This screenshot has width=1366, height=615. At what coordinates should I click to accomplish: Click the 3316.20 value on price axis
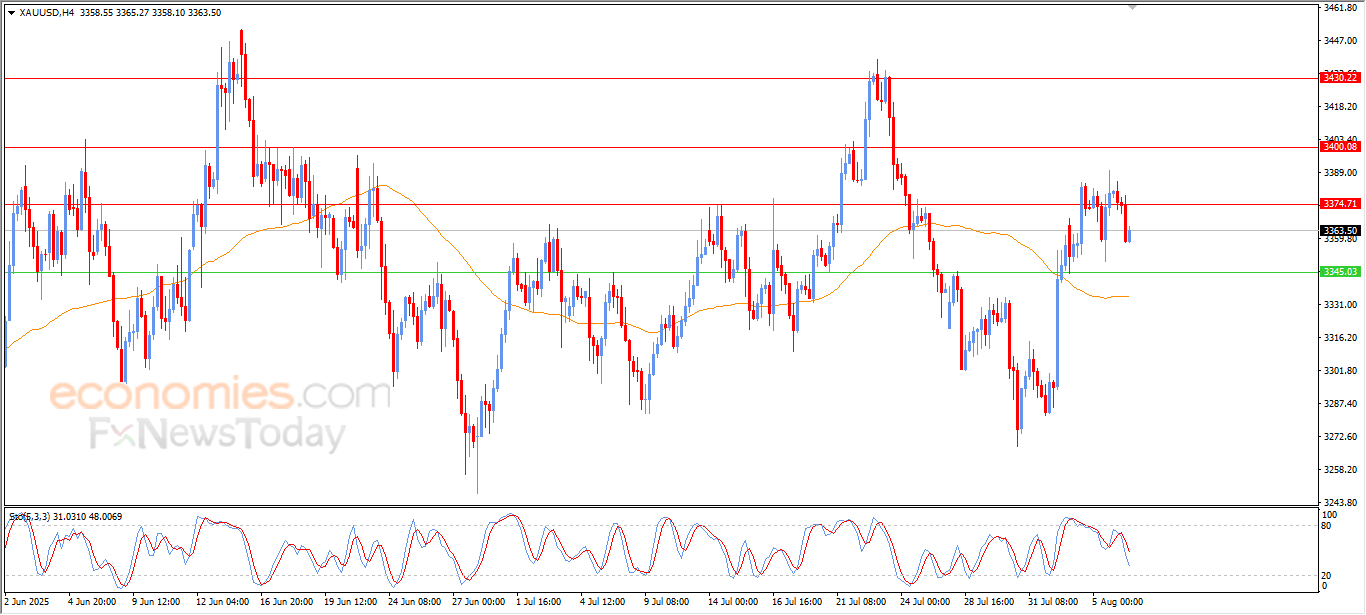(1340, 338)
